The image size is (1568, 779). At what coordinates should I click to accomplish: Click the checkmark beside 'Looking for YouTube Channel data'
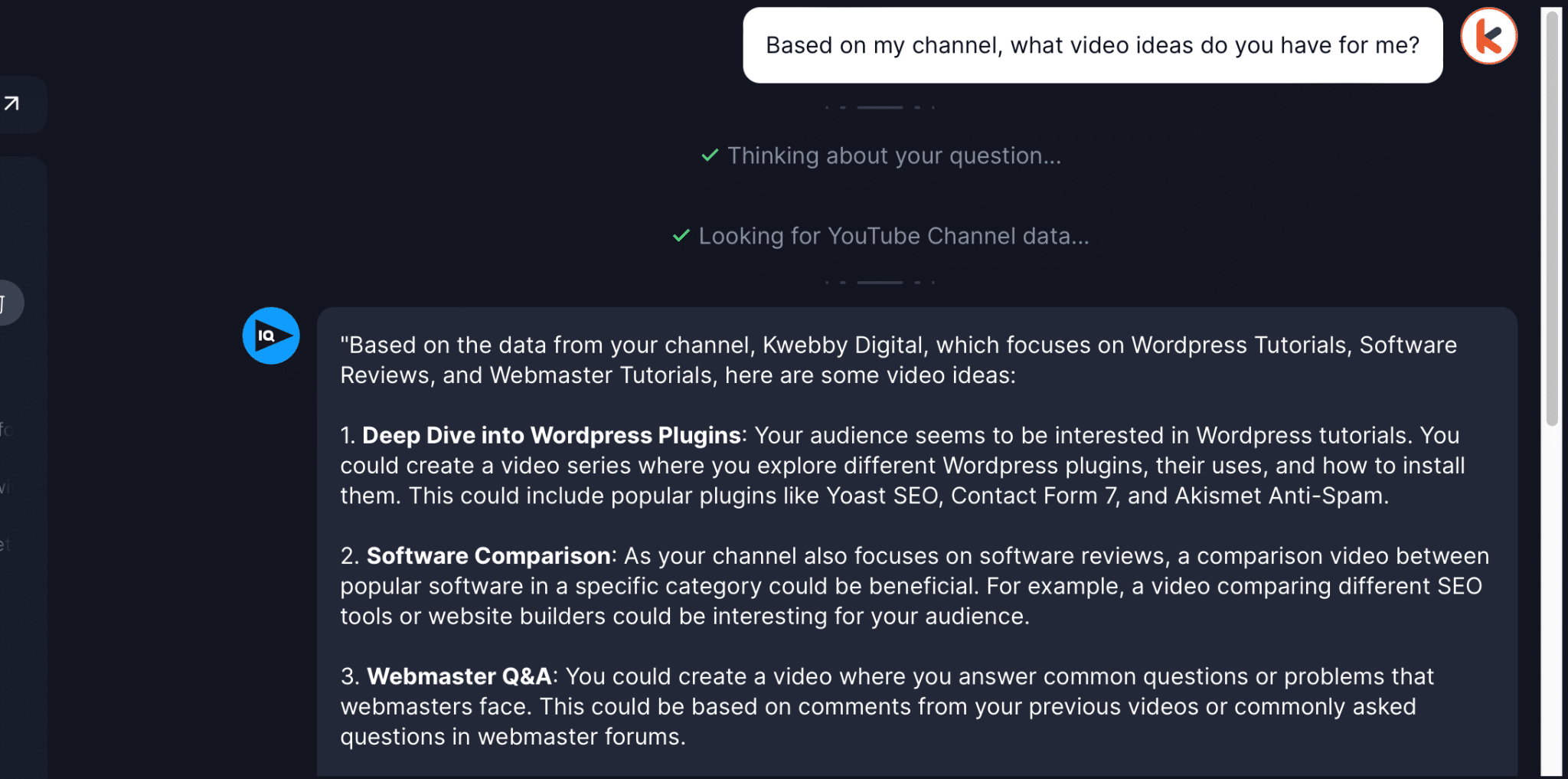click(680, 235)
